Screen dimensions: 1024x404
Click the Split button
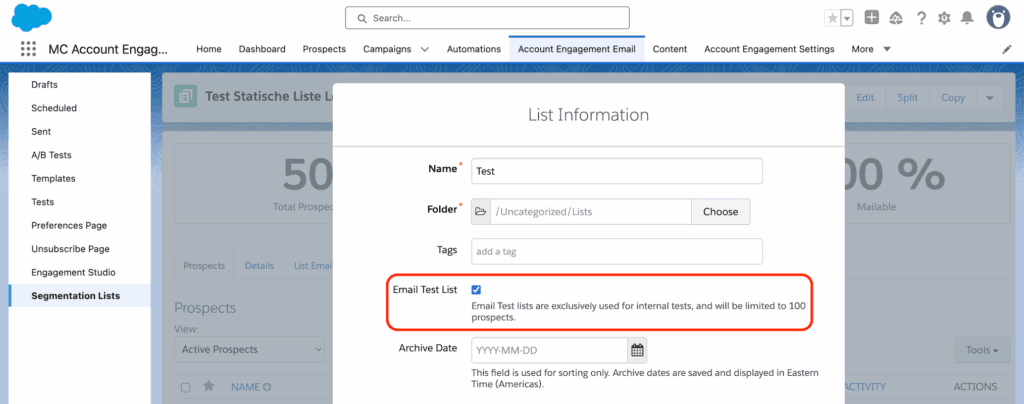tap(907, 98)
